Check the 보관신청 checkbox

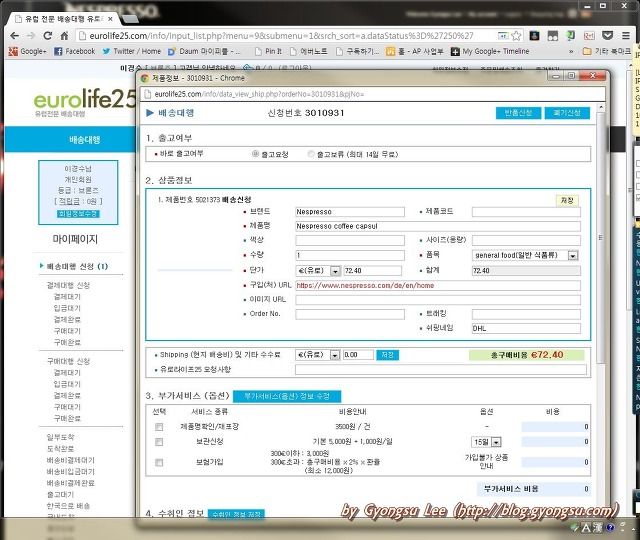(159, 442)
